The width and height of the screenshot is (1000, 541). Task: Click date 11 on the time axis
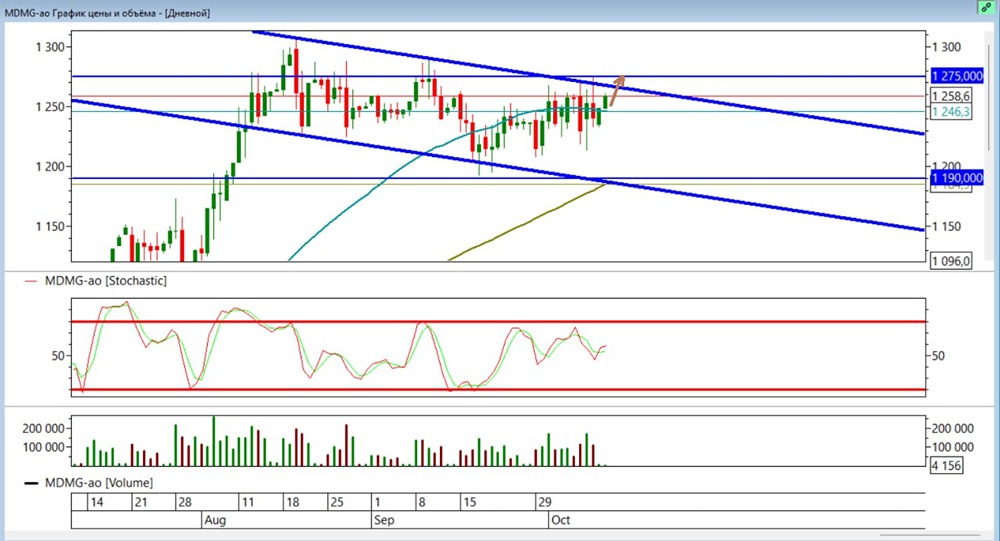pyautogui.click(x=247, y=502)
